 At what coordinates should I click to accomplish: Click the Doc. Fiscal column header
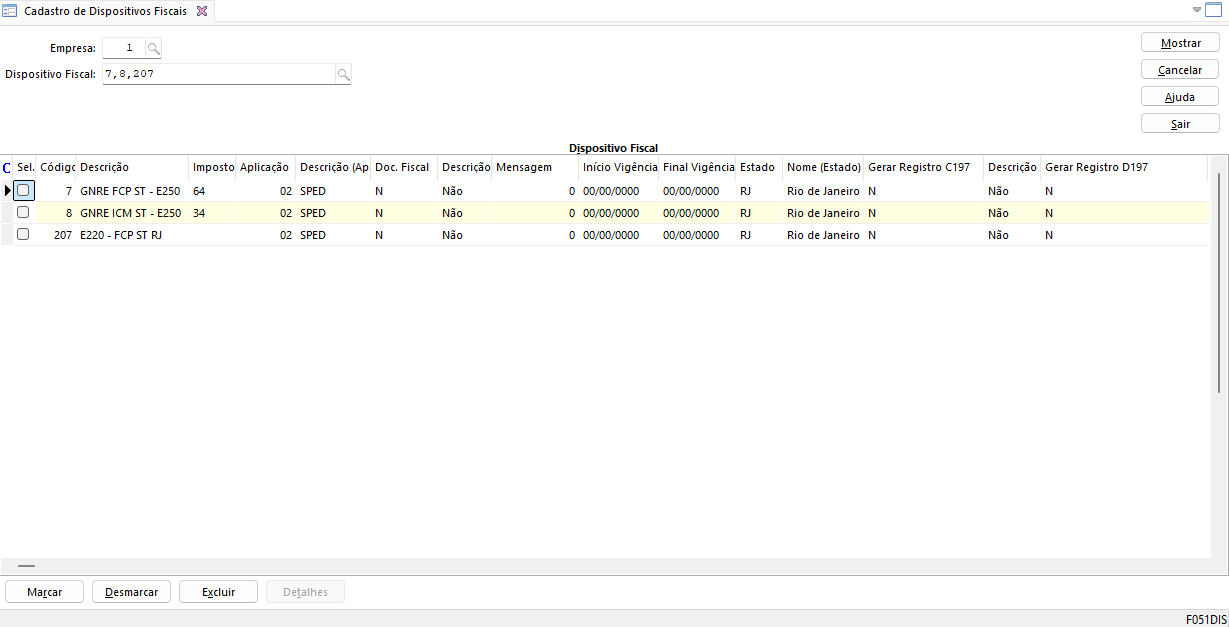pyautogui.click(x=405, y=167)
